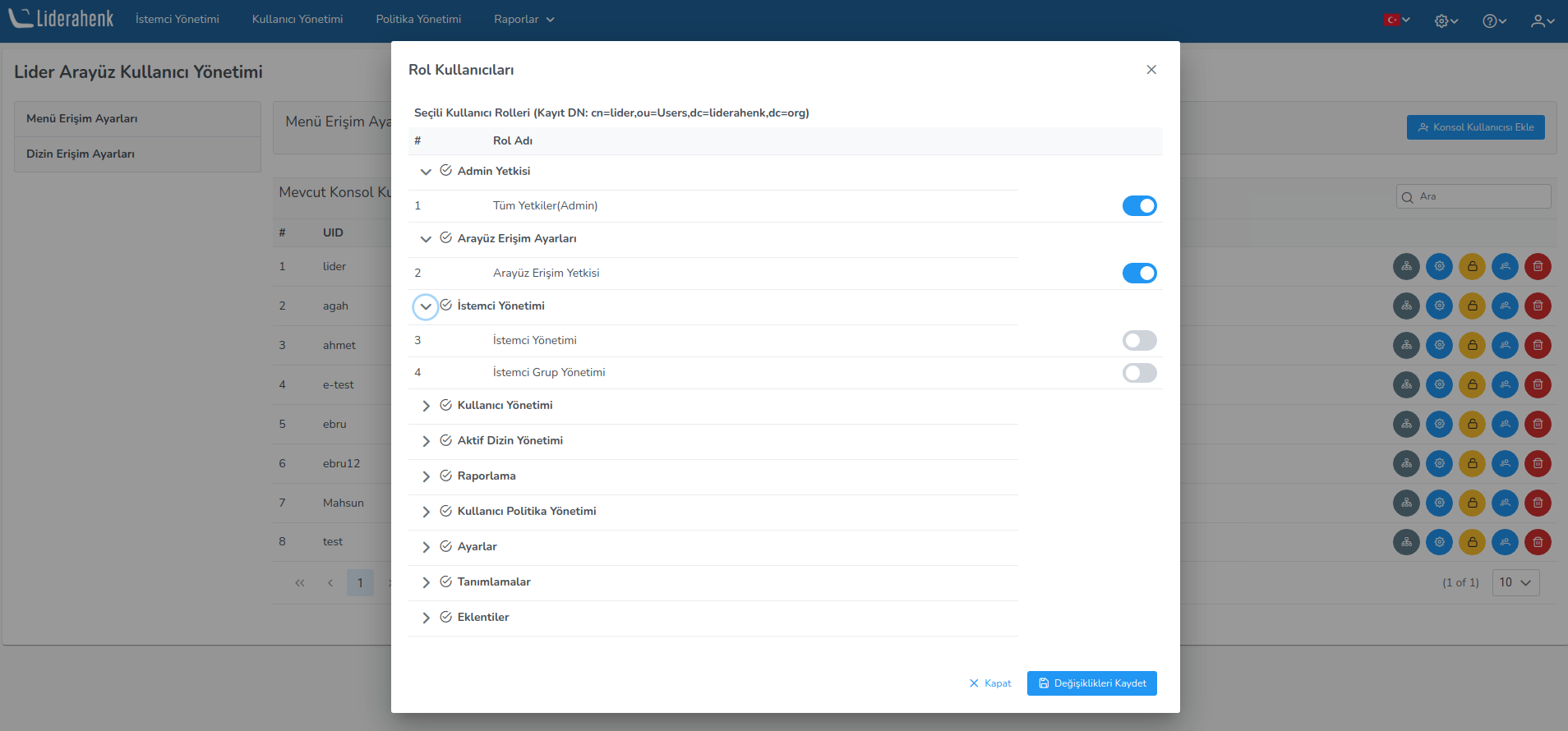Click the check icon beside Raporlama
1568x731 pixels.
[x=445, y=476]
